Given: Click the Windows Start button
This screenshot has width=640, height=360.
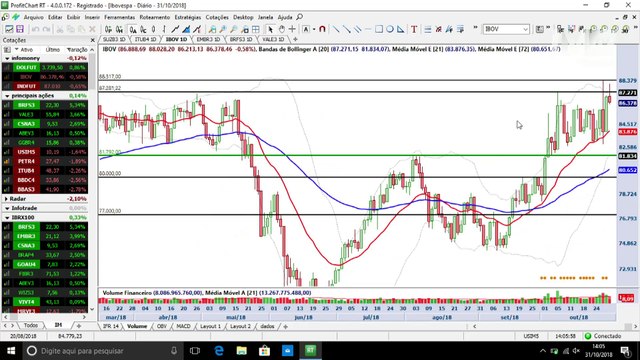Looking at the screenshot, I should [x=11, y=351].
